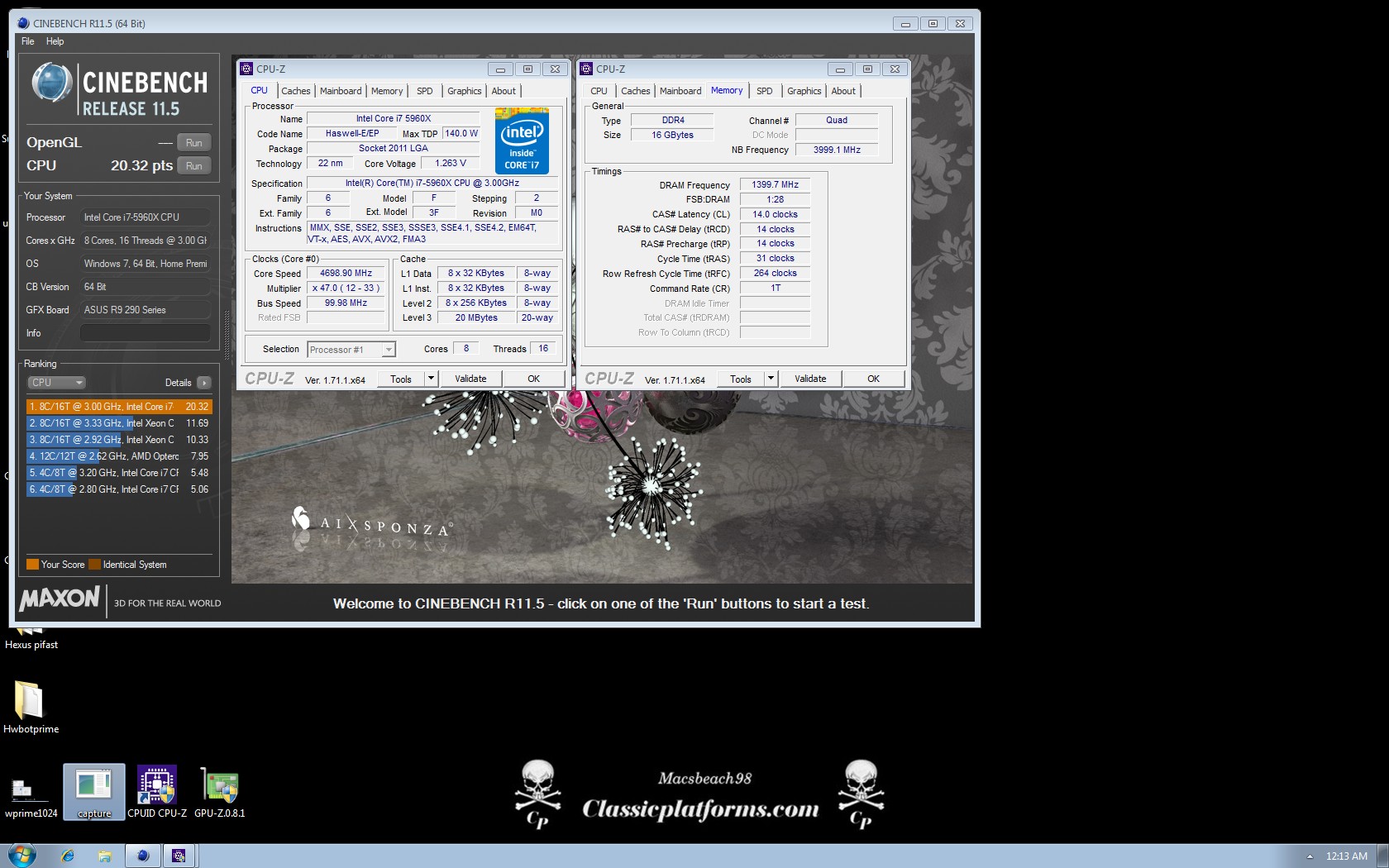Open About tab in left CPU-Z
This screenshot has height=868, width=1389.
[504, 91]
